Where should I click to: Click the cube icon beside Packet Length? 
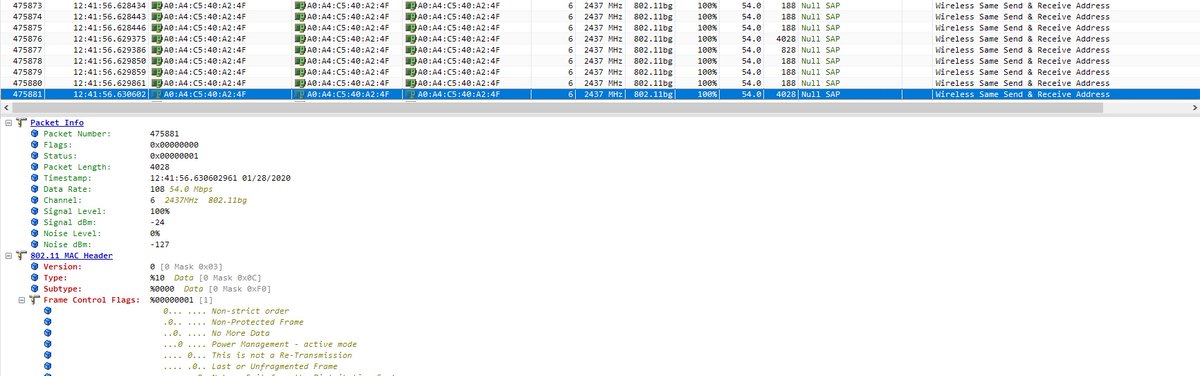(x=35, y=167)
